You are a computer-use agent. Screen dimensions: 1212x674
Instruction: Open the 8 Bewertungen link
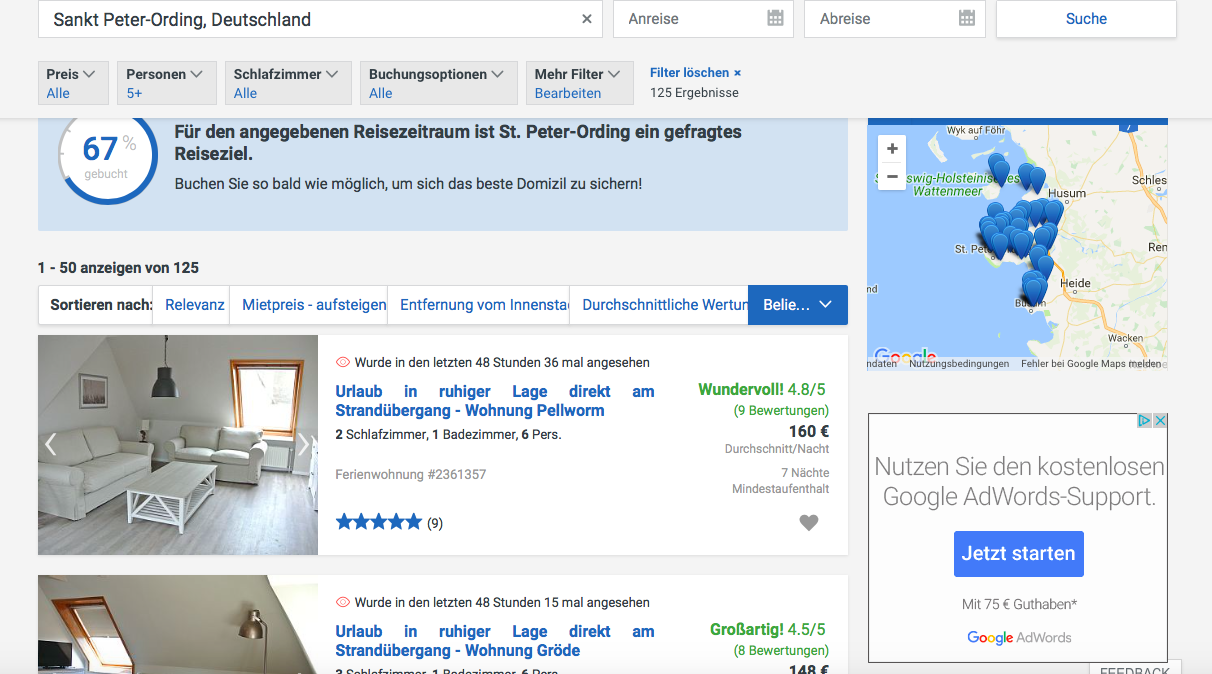[781, 651]
